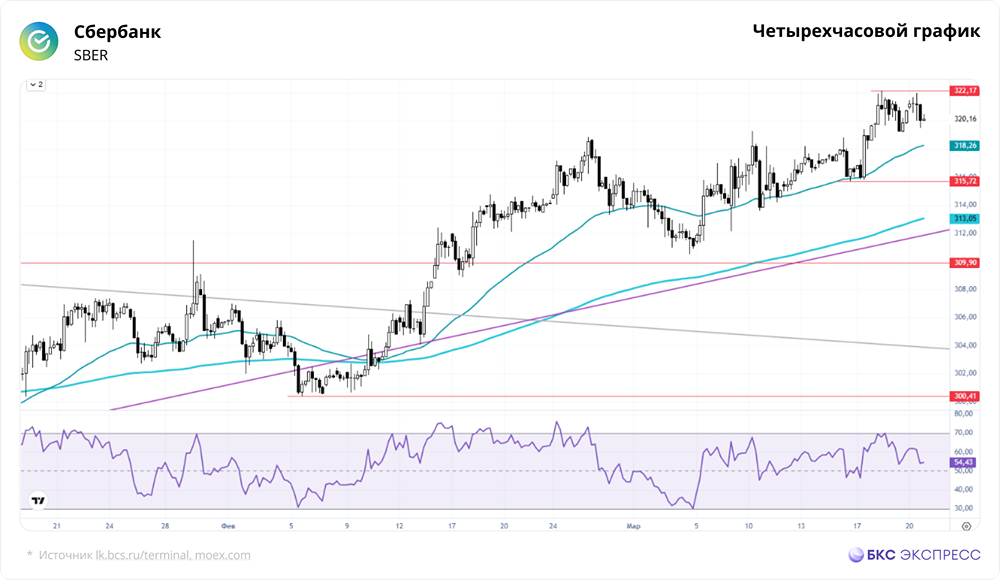Click the red price label 322,17
The image size is (1000, 580).
965,91
